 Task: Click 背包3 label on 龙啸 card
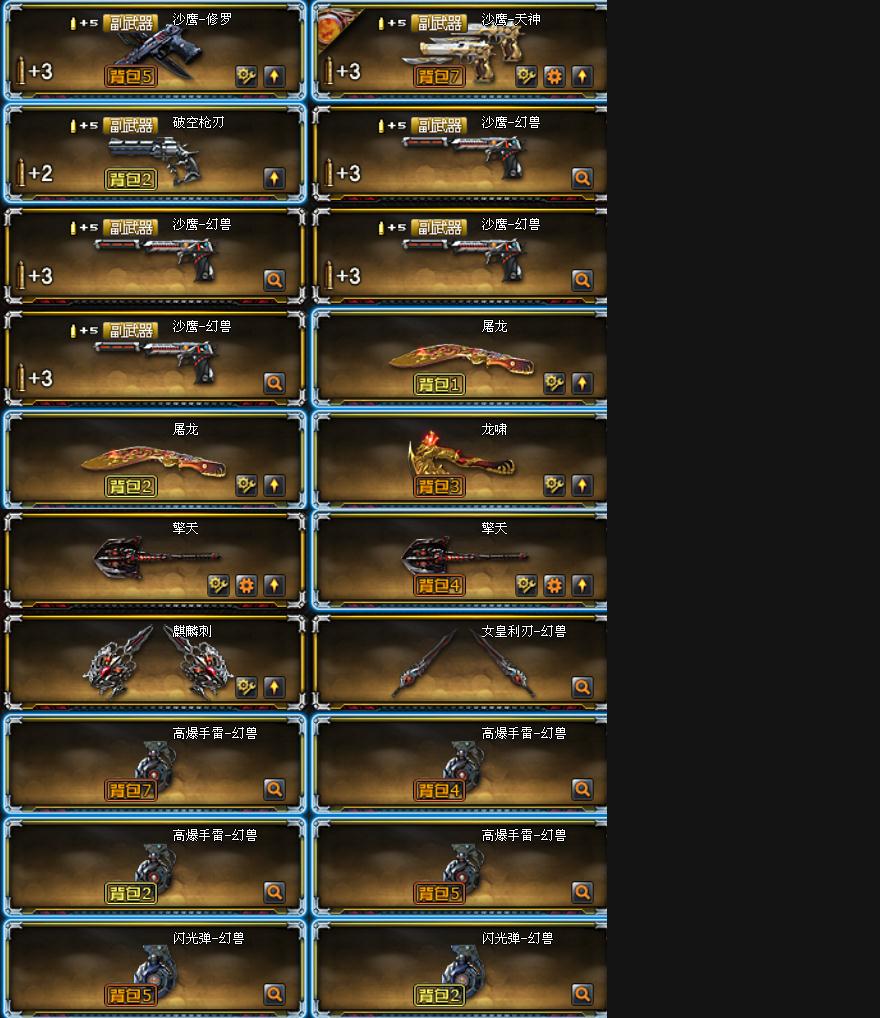click(x=439, y=486)
